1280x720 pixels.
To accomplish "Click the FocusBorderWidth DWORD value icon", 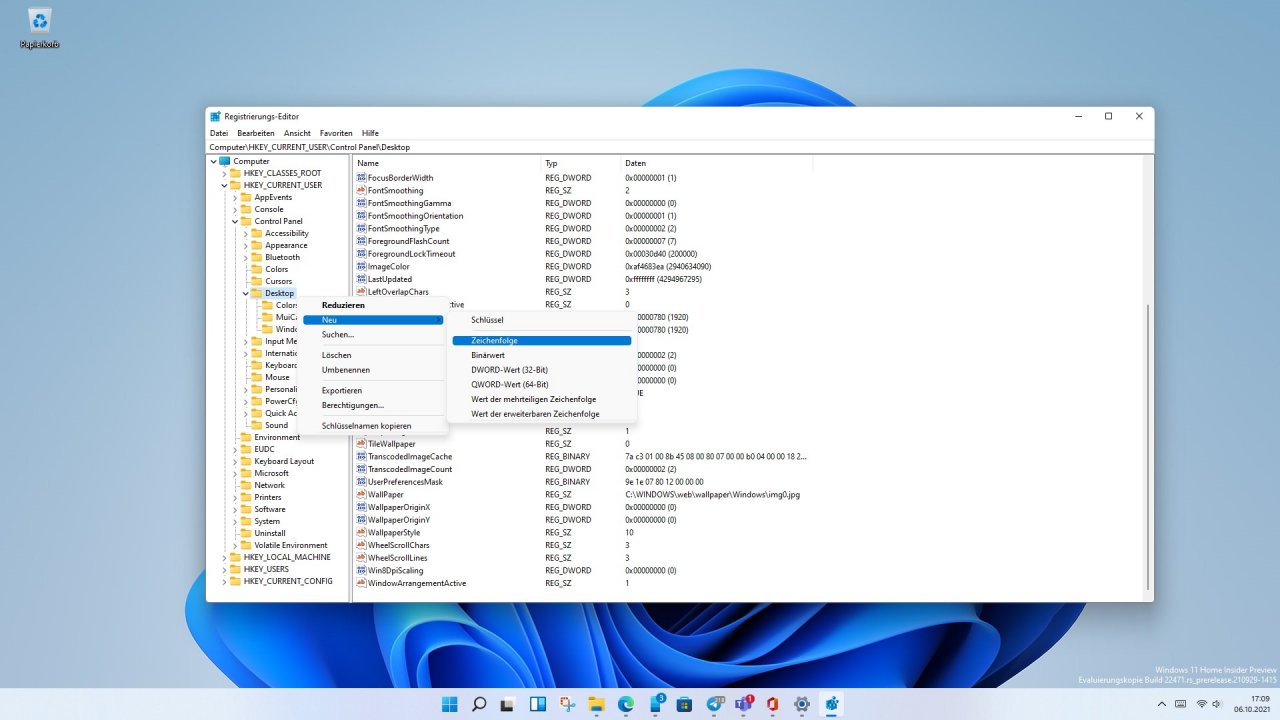I will pyautogui.click(x=361, y=178).
